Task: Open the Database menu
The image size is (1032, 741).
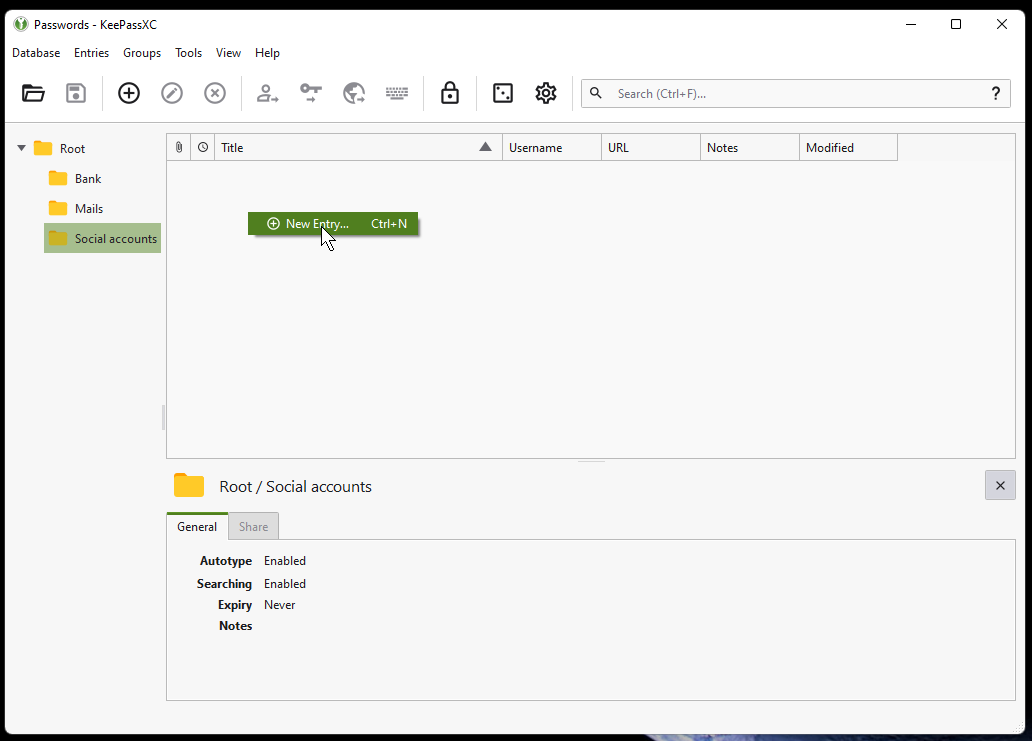Action: point(36,53)
